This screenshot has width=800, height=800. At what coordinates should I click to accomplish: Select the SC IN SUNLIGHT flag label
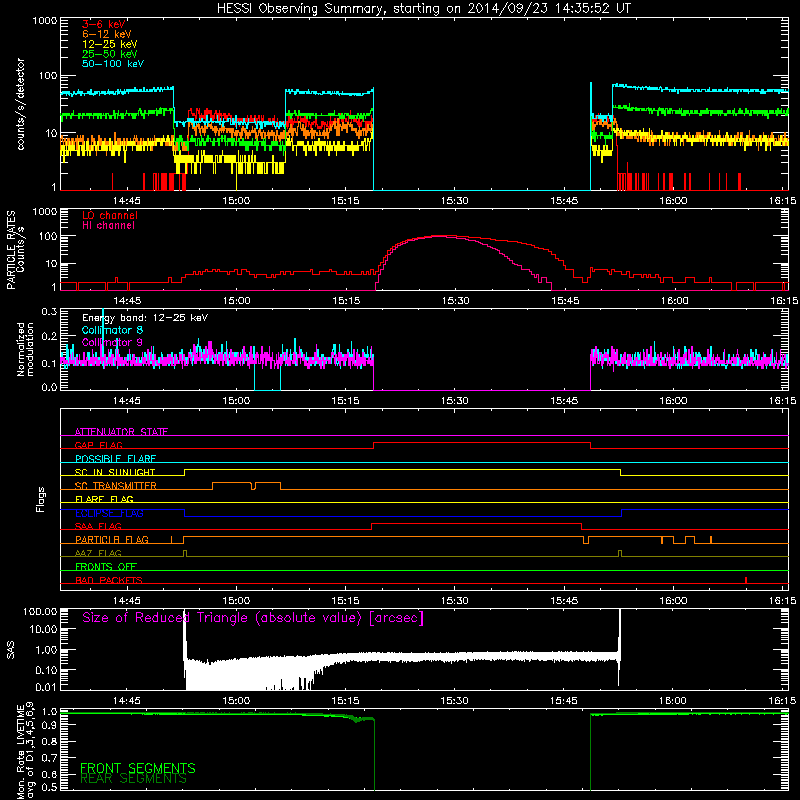115,472
